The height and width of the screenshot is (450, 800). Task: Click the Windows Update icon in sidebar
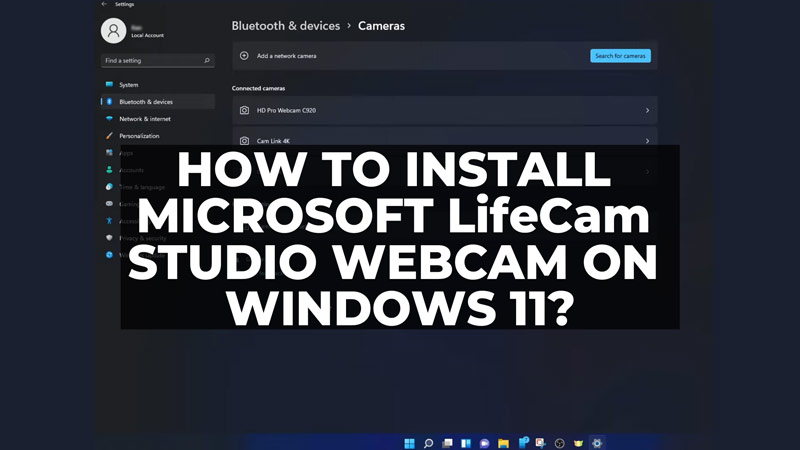pyautogui.click(x=109, y=255)
